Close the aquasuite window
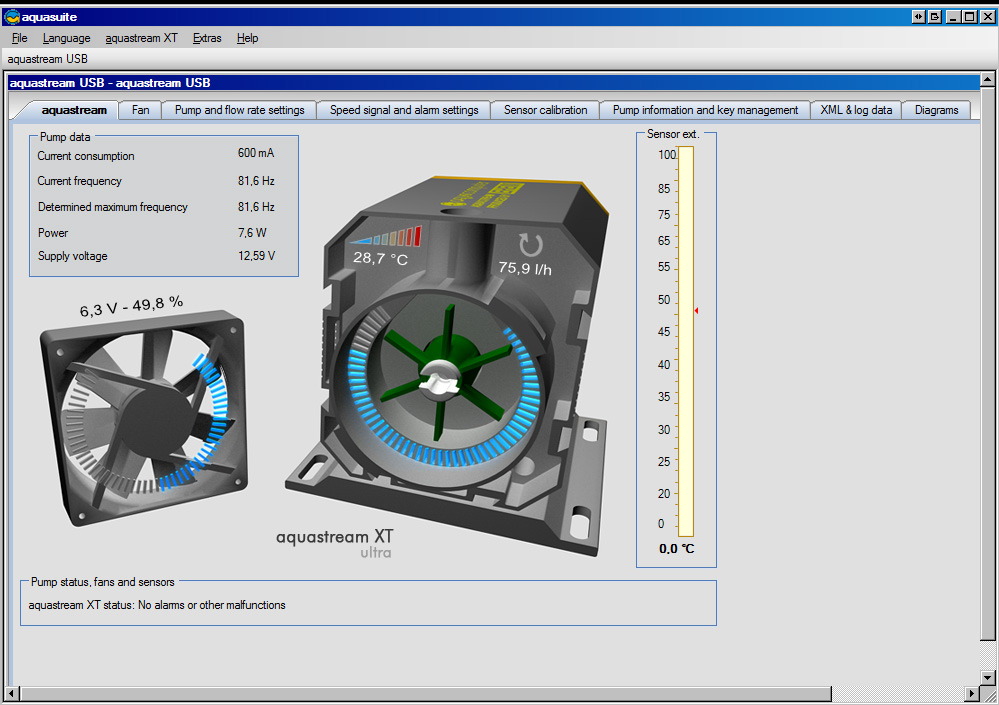999x705 pixels. pos(987,17)
